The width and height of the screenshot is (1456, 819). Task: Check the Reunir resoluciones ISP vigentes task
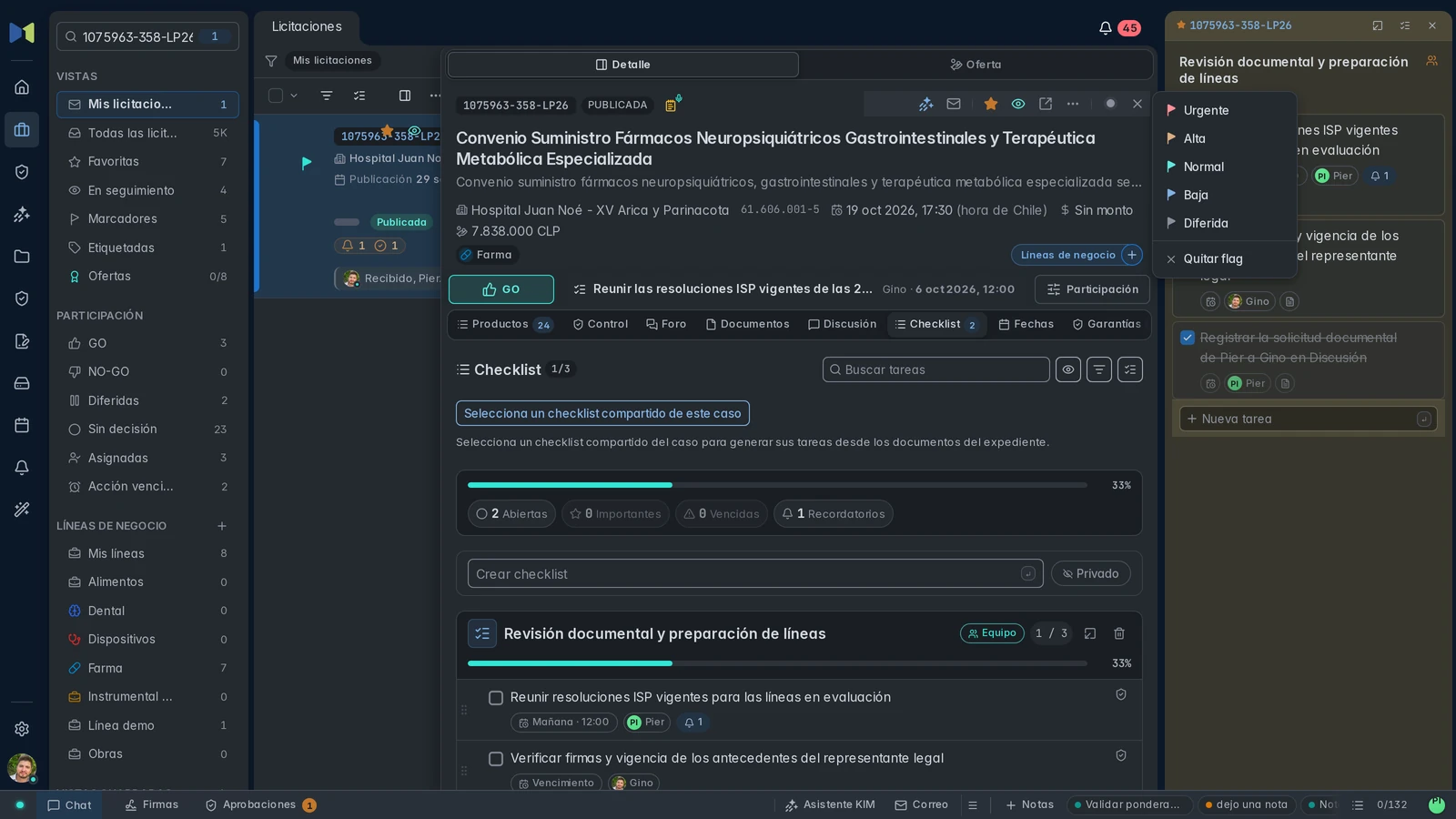pos(496,698)
